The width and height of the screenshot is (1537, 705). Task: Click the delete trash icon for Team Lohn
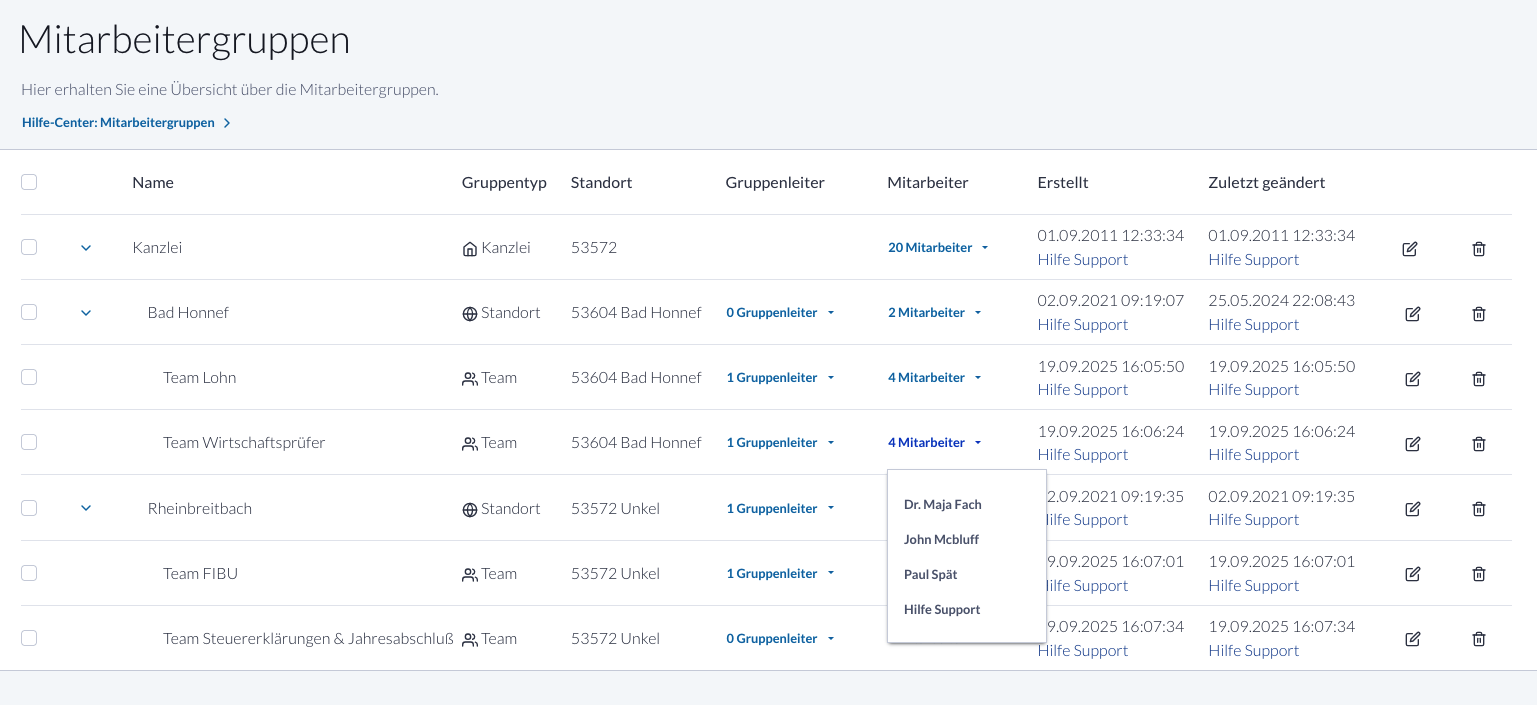point(1479,378)
